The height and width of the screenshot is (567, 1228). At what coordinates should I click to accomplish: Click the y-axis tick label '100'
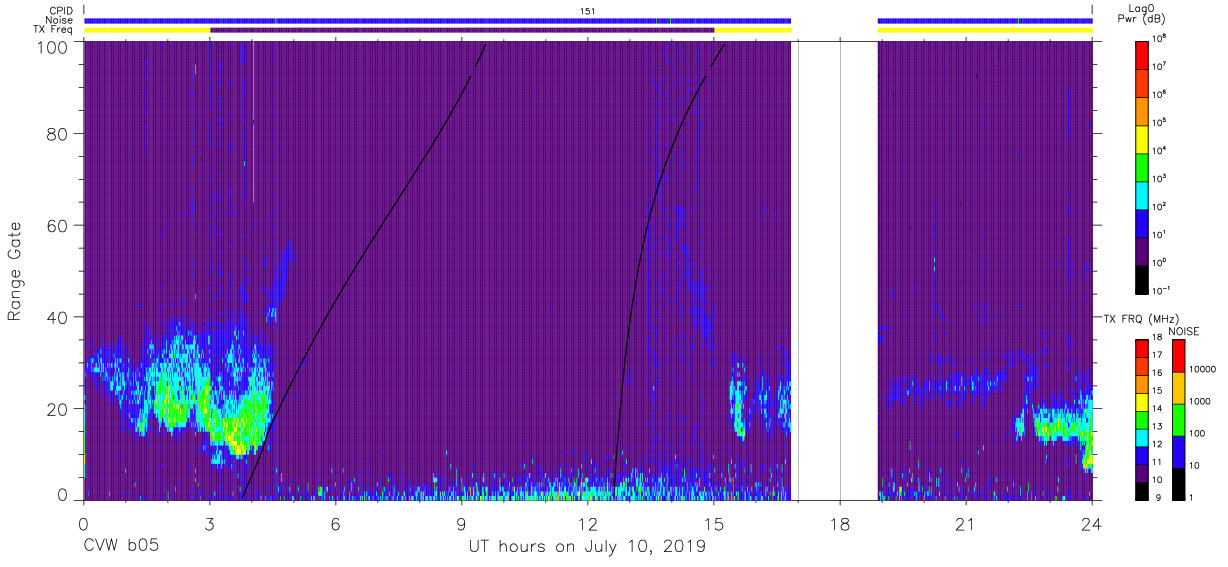[52, 46]
